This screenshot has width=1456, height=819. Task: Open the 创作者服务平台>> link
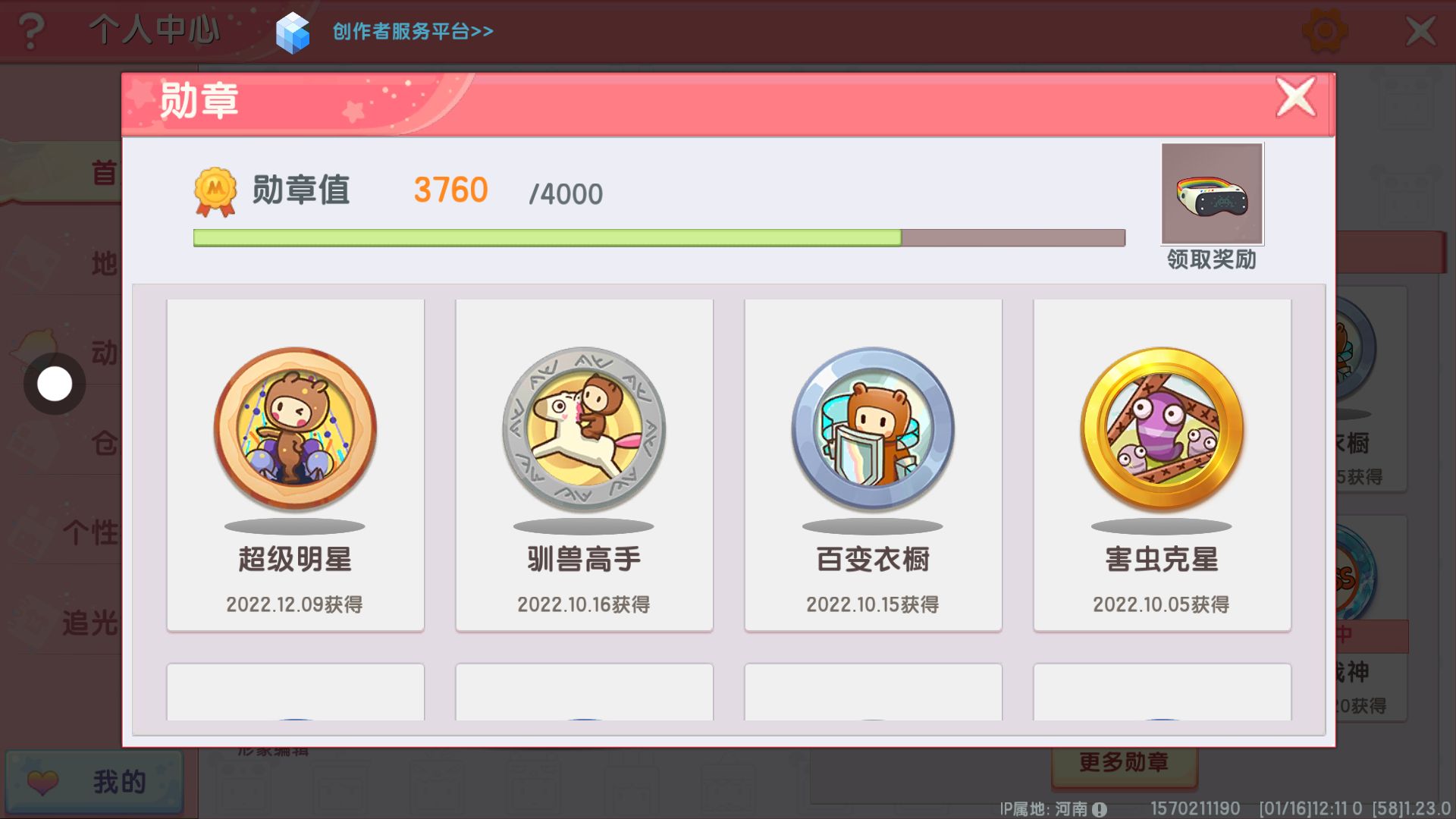pos(413,32)
